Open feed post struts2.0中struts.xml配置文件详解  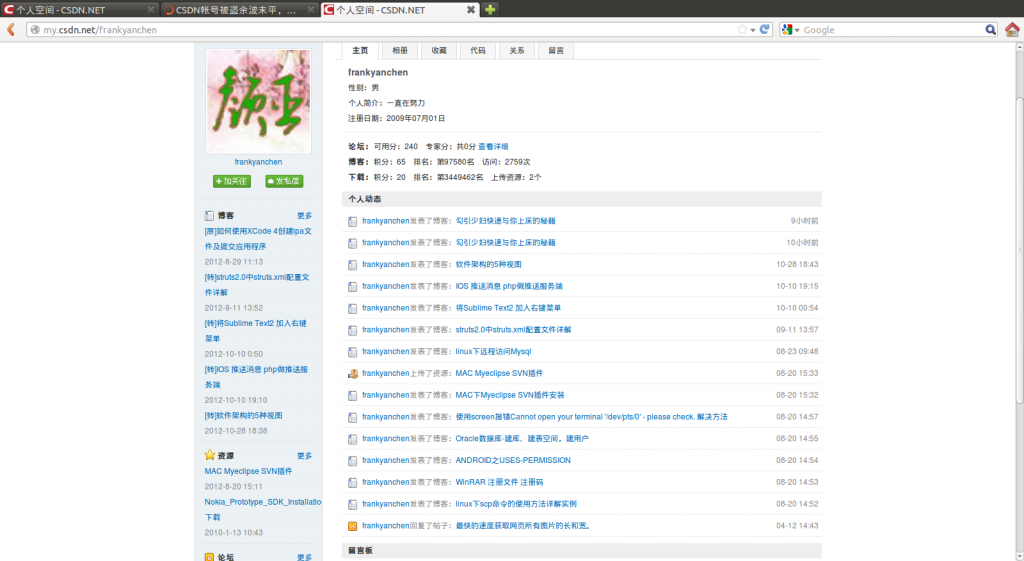tap(513, 330)
